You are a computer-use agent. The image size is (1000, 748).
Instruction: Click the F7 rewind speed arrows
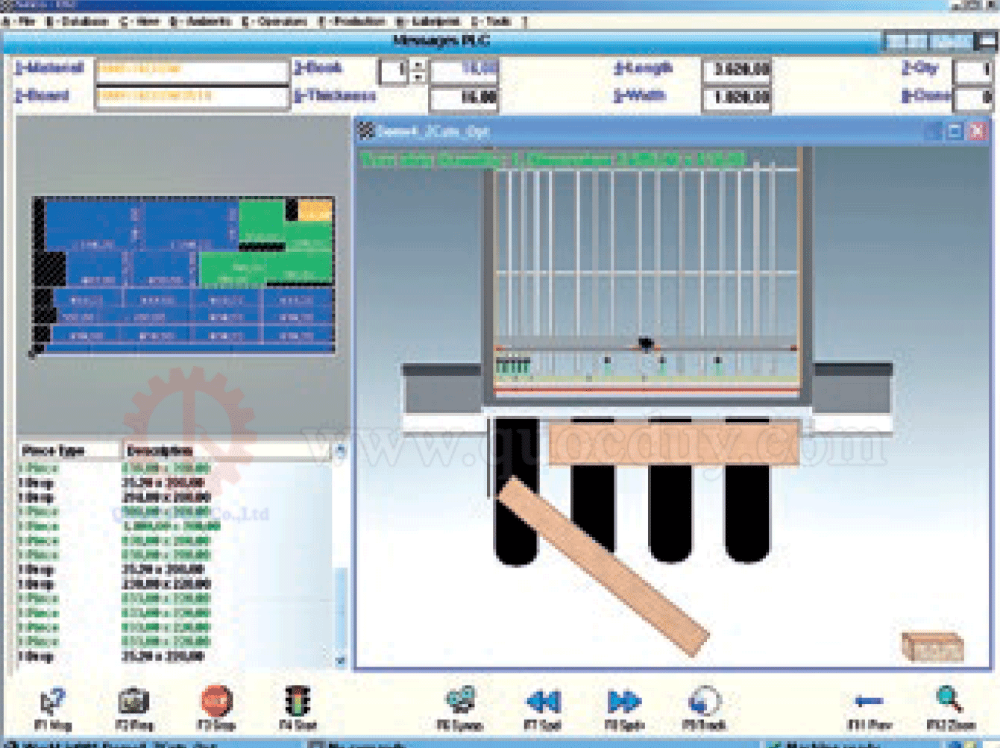tap(541, 700)
